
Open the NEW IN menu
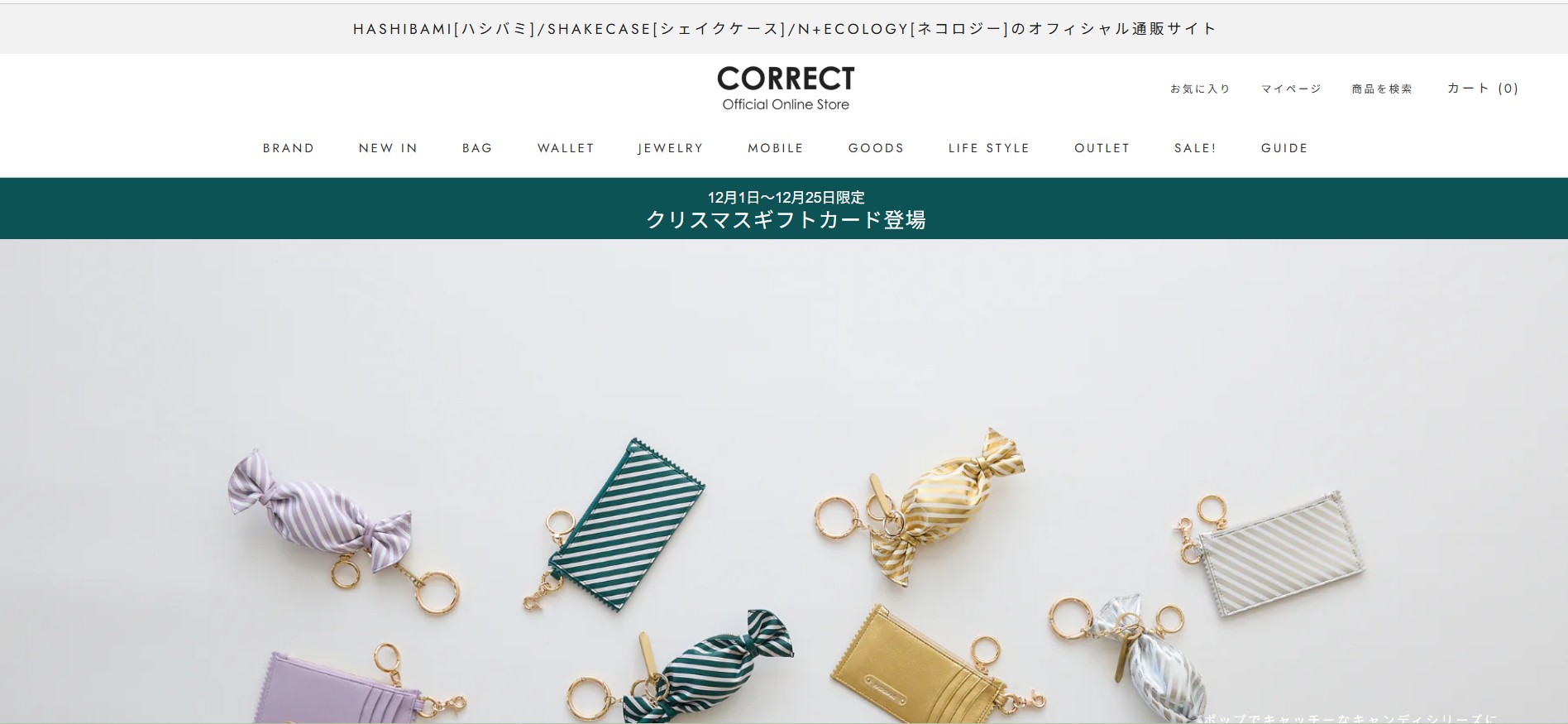tap(389, 148)
